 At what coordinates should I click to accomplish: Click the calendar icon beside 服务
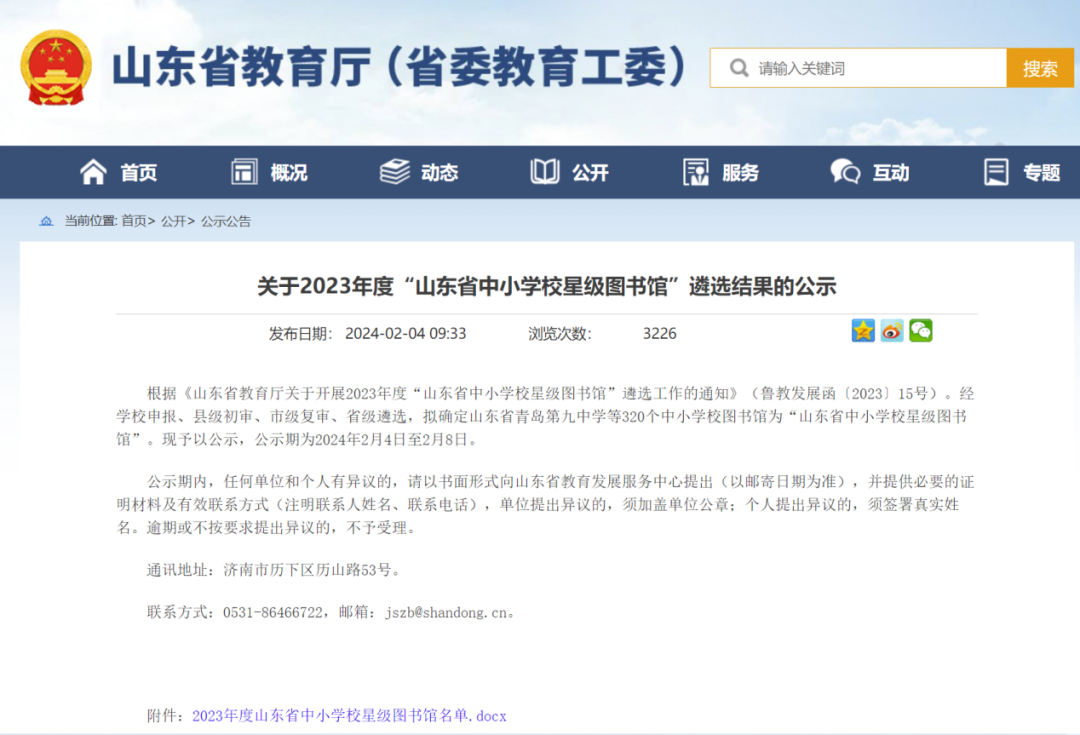click(x=694, y=171)
